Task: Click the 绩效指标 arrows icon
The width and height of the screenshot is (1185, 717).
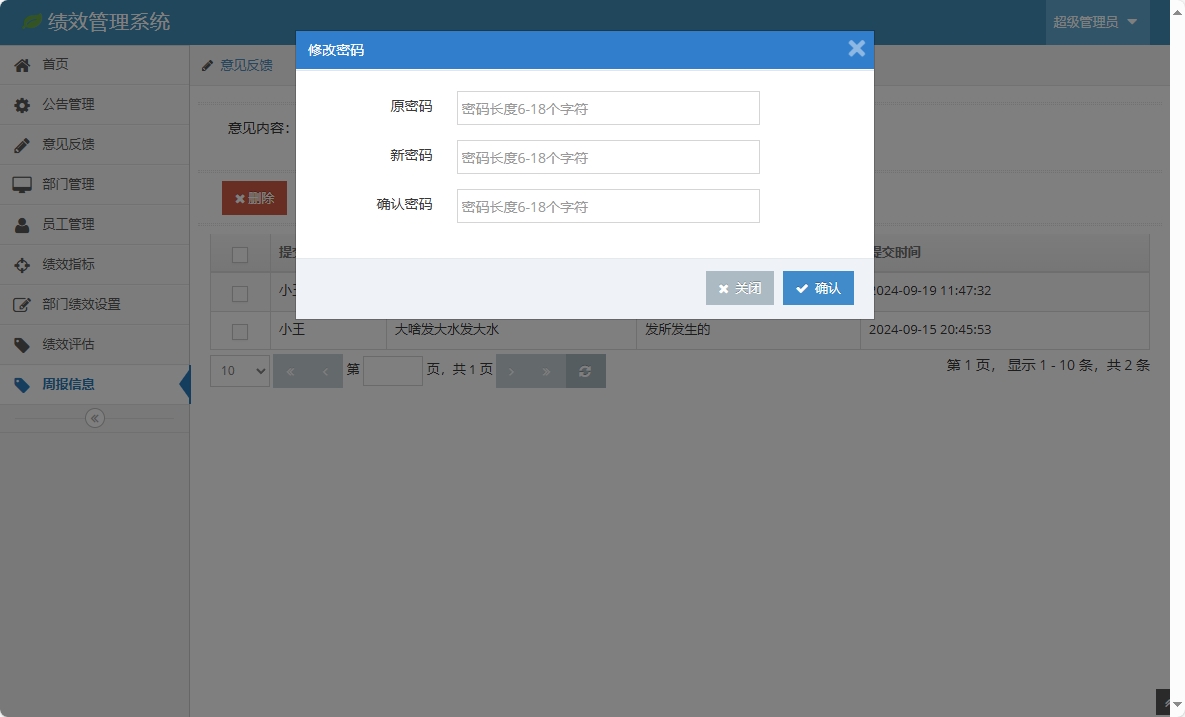Action: [x=22, y=264]
